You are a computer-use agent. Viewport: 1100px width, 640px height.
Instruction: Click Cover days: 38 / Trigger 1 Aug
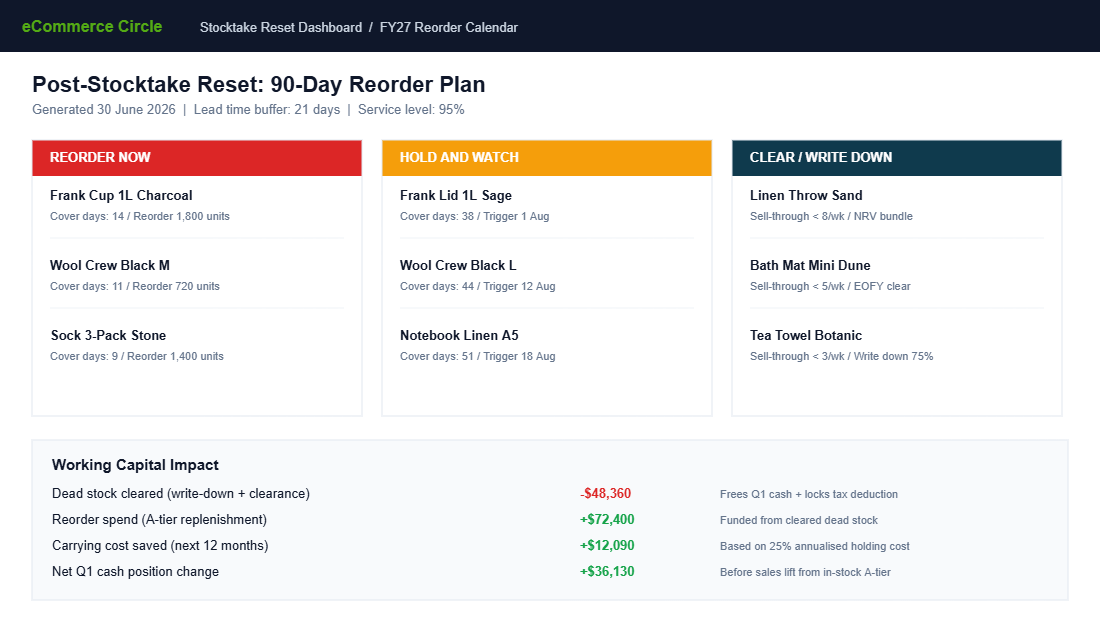coord(474,217)
